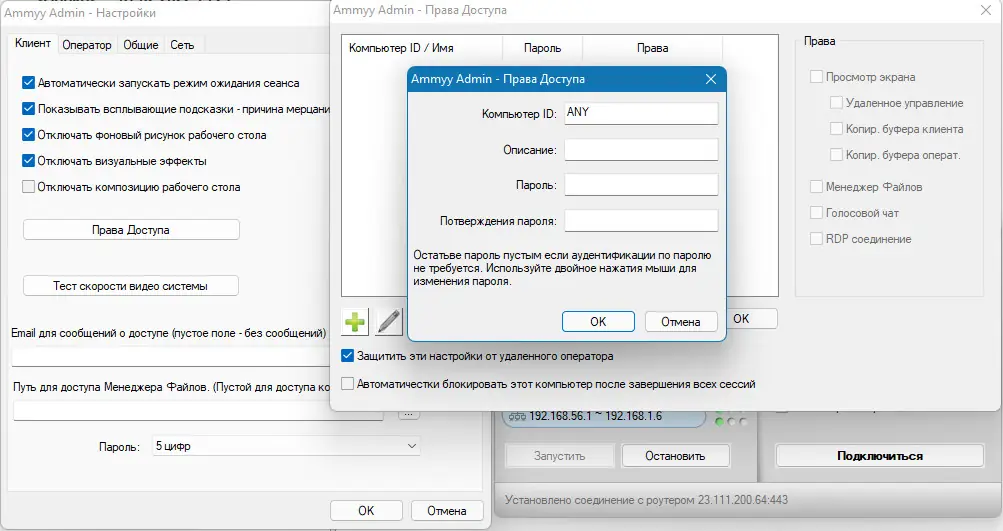Click the pencil edit entry icon
This screenshot has width=1003, height=531.
pos(389,321)
